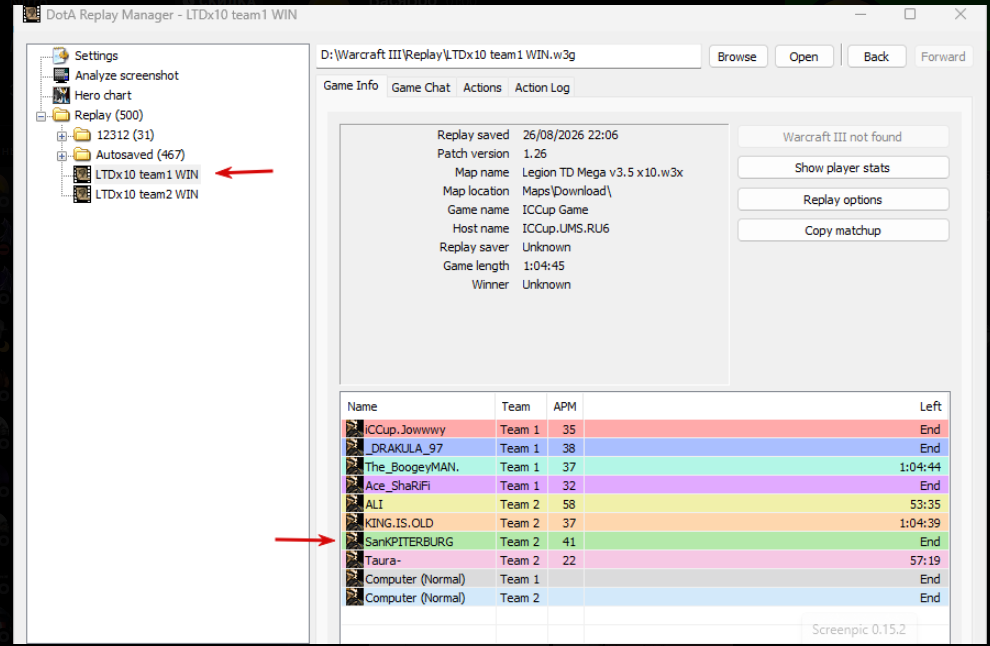Click the replay saved date 26/08/2026 22:06
This screenshot has height=646, width=990.
(x=570, y=135)
